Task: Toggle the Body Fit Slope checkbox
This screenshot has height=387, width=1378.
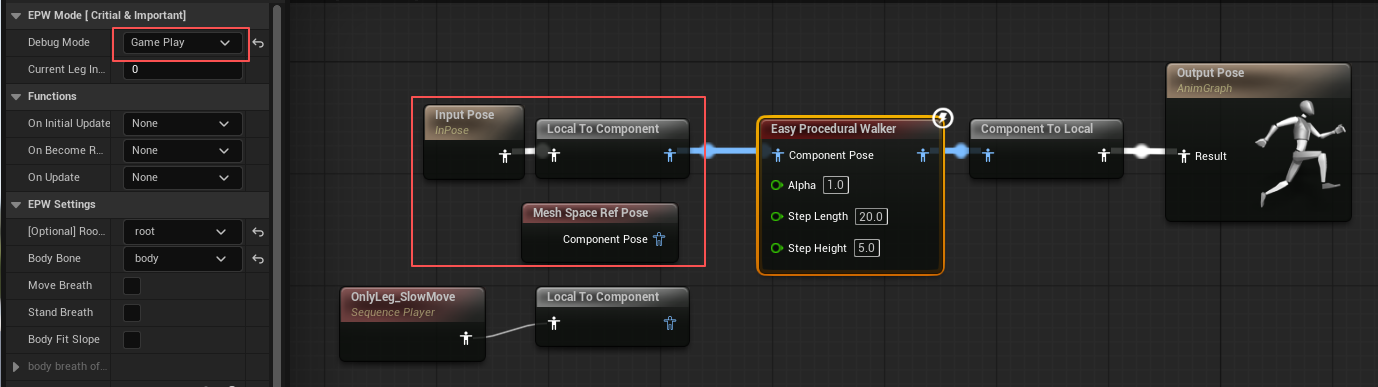Action: (x=131, y=340)
